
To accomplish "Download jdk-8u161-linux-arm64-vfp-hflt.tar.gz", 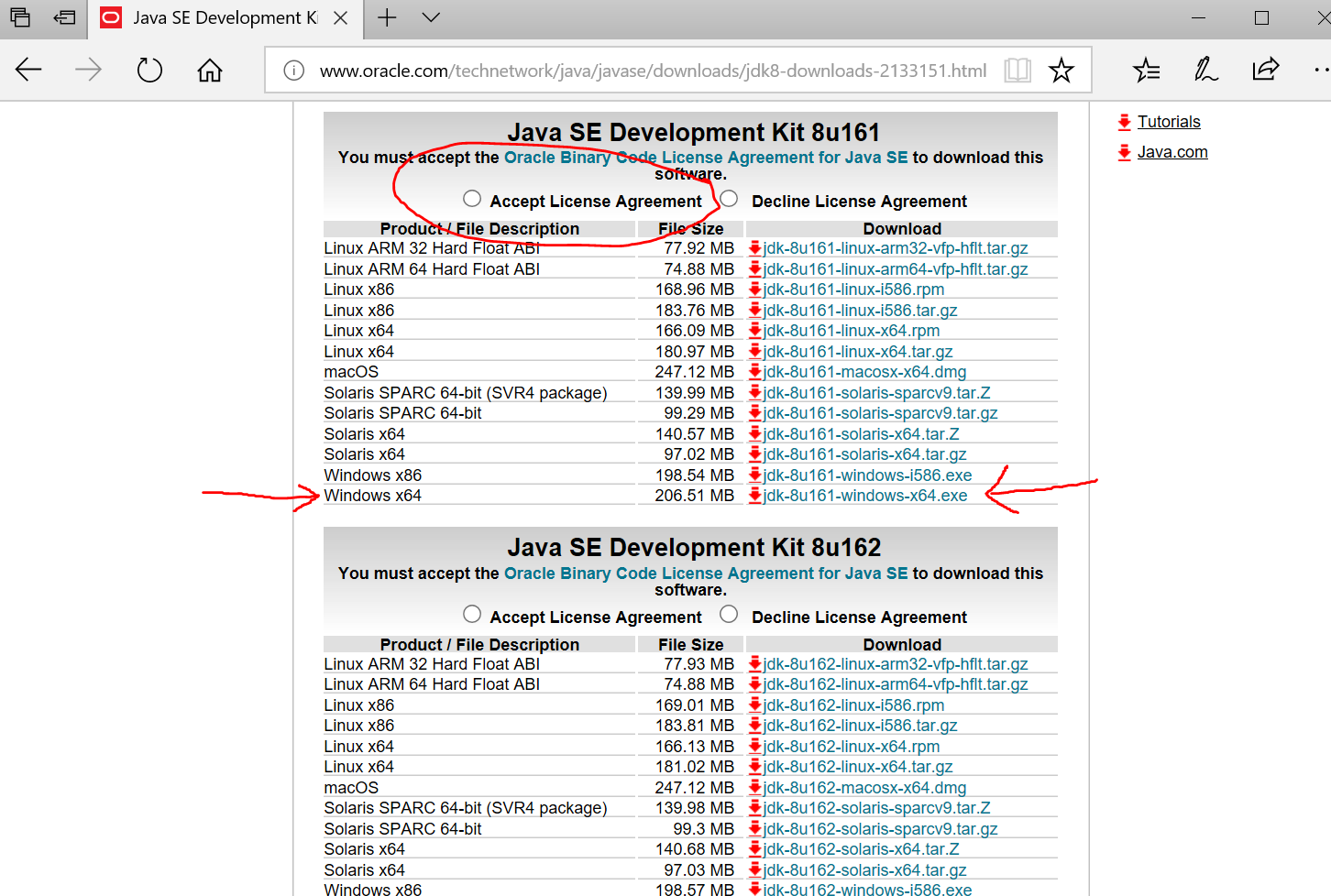I will (896, 269).
